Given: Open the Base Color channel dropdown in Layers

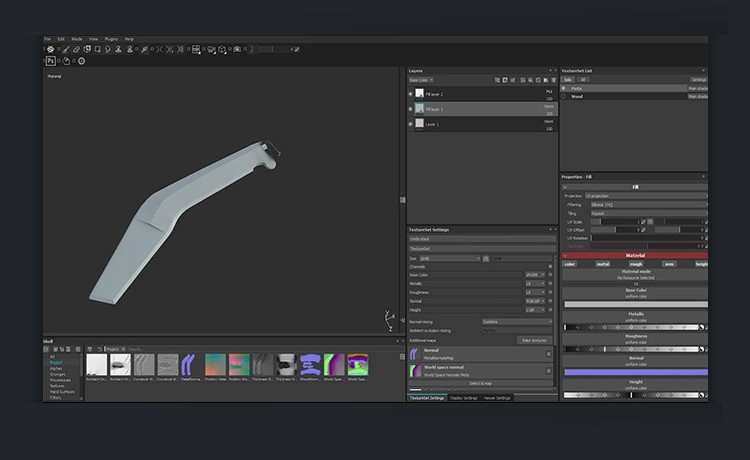Looking at the screenshot, I should point(421,80).
